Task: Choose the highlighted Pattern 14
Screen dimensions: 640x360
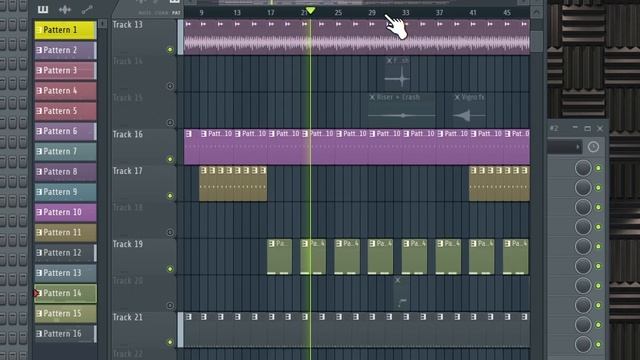Action: pos(65,293)
